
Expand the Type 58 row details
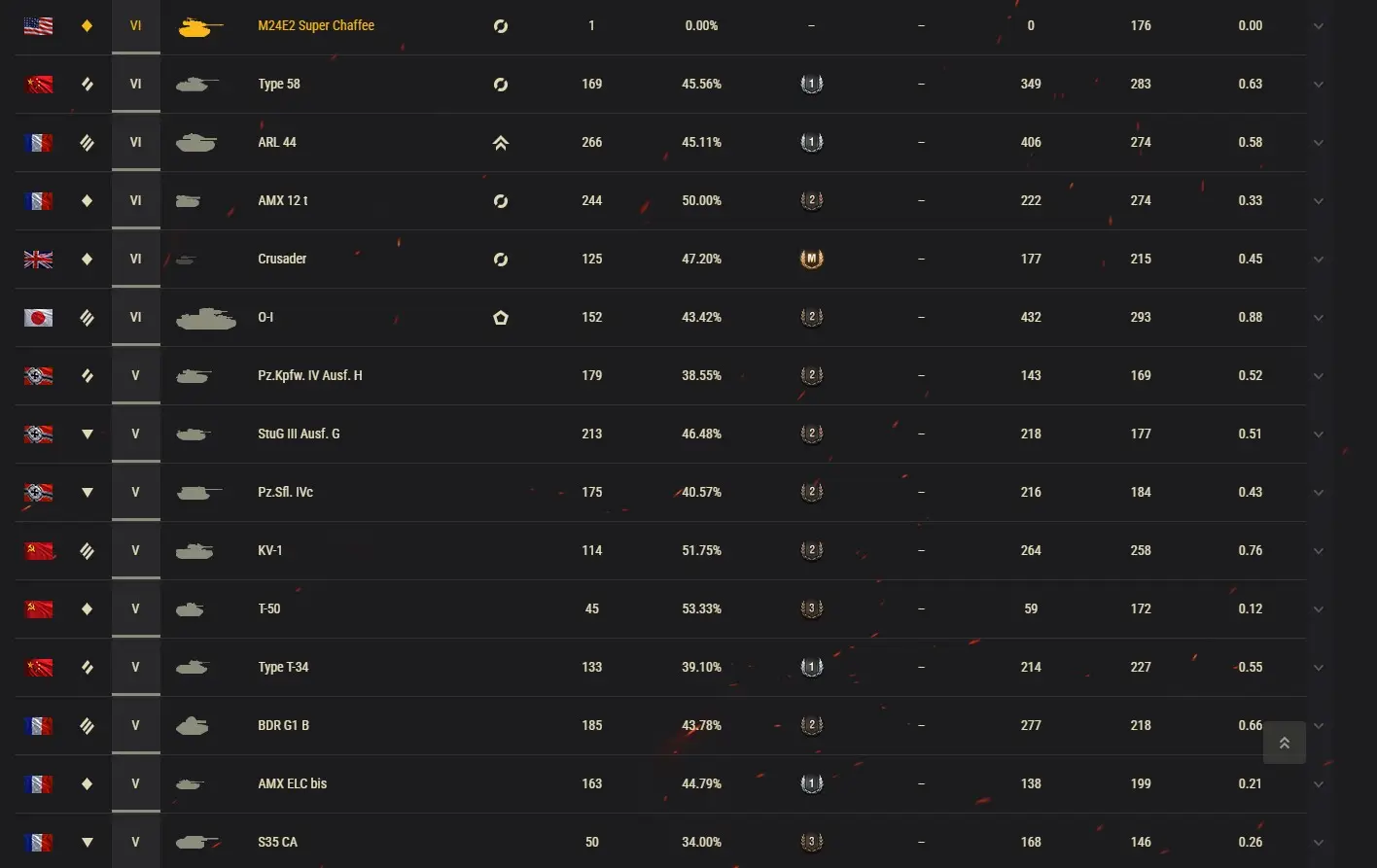[x=1319, y=85]
